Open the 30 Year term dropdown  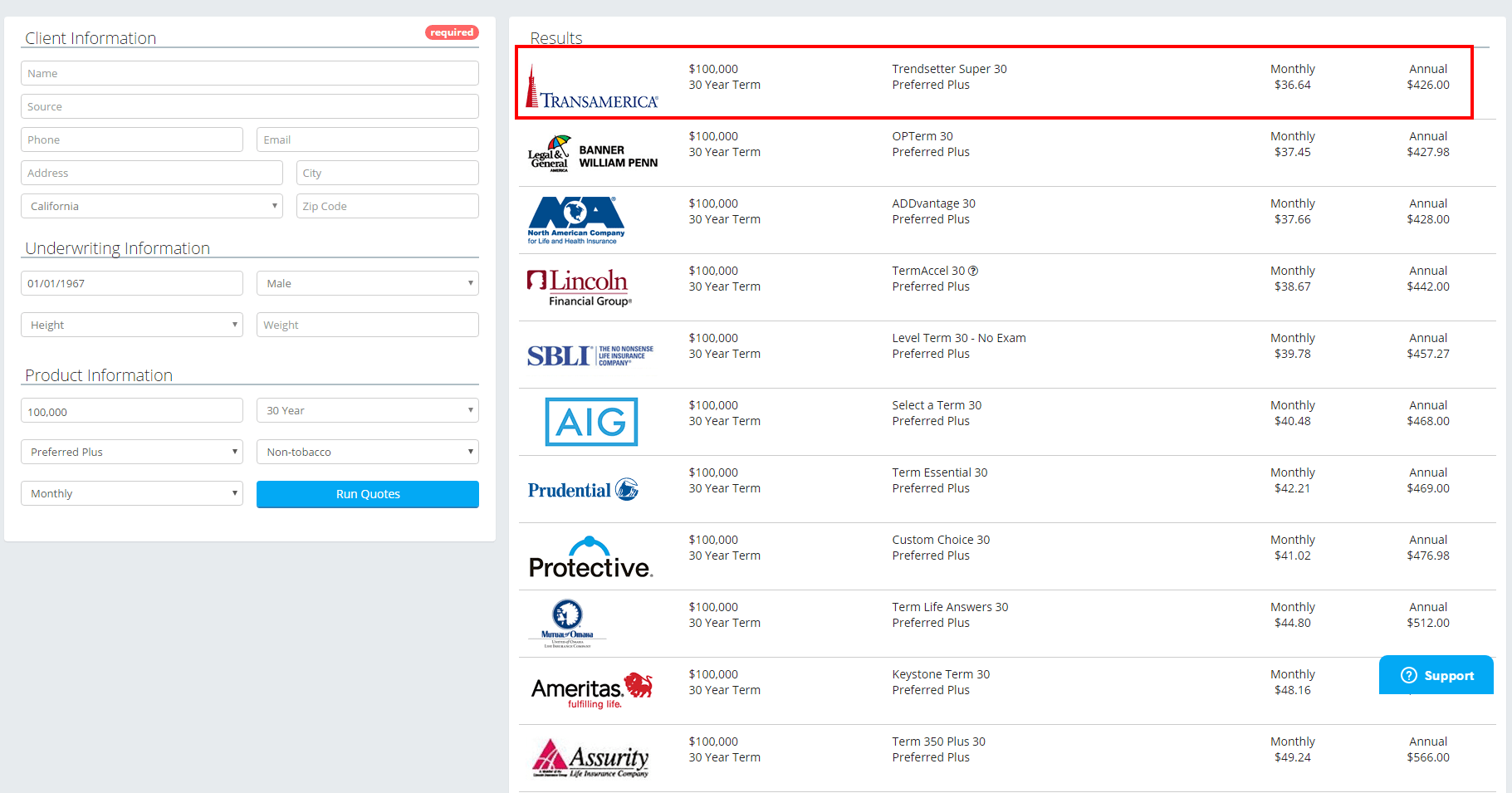(368, 410)
